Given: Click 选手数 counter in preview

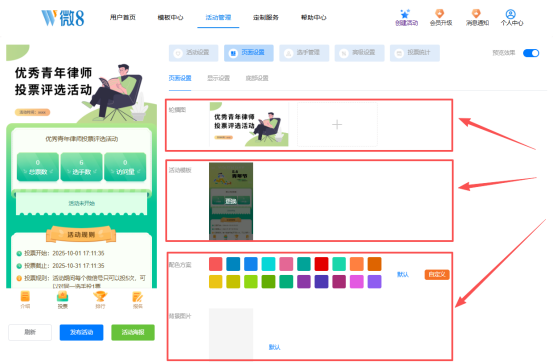Looking at the screenshot, I should pos(82,167).
